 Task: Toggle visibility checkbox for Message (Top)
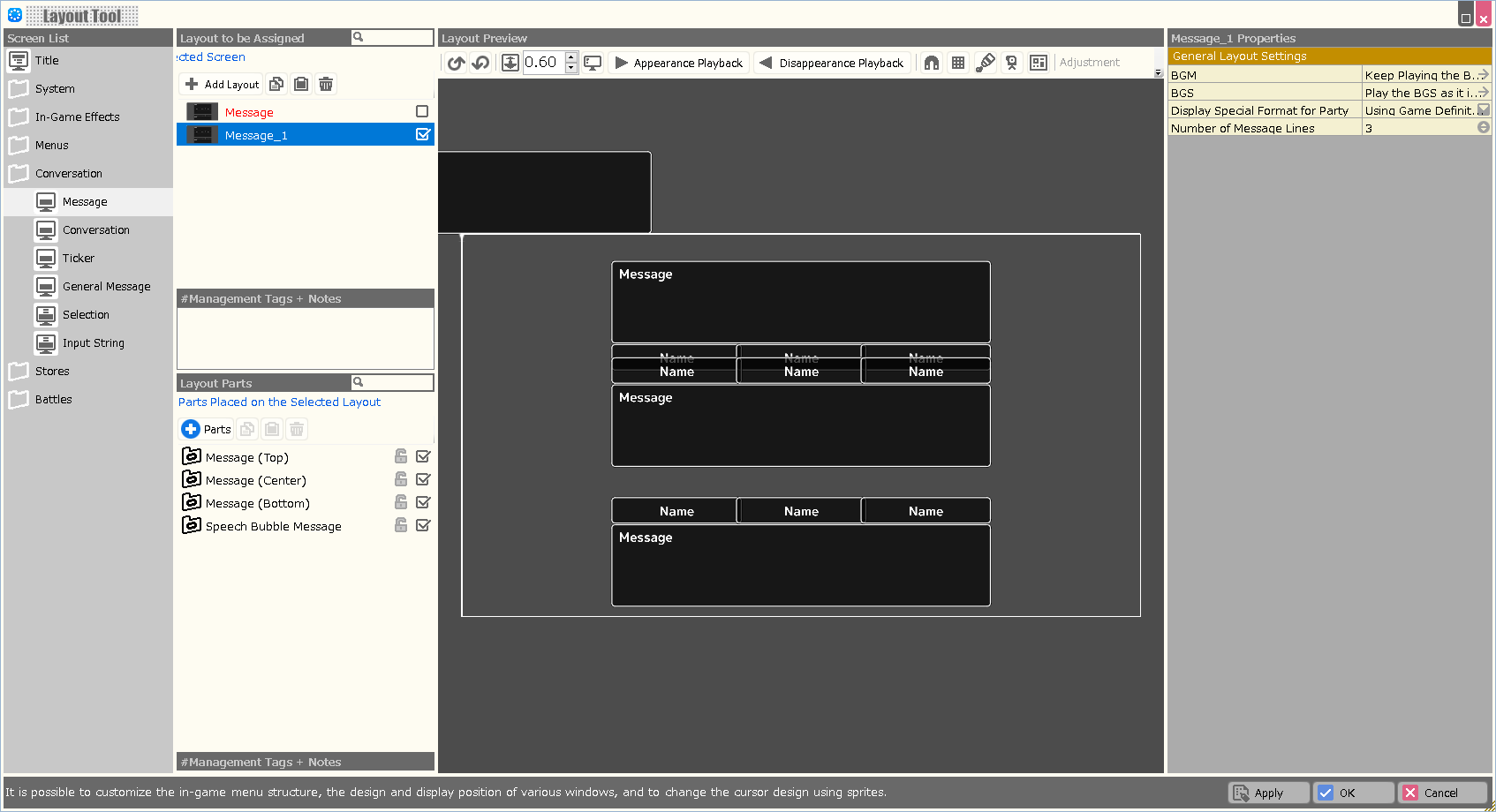pos(423,456)
